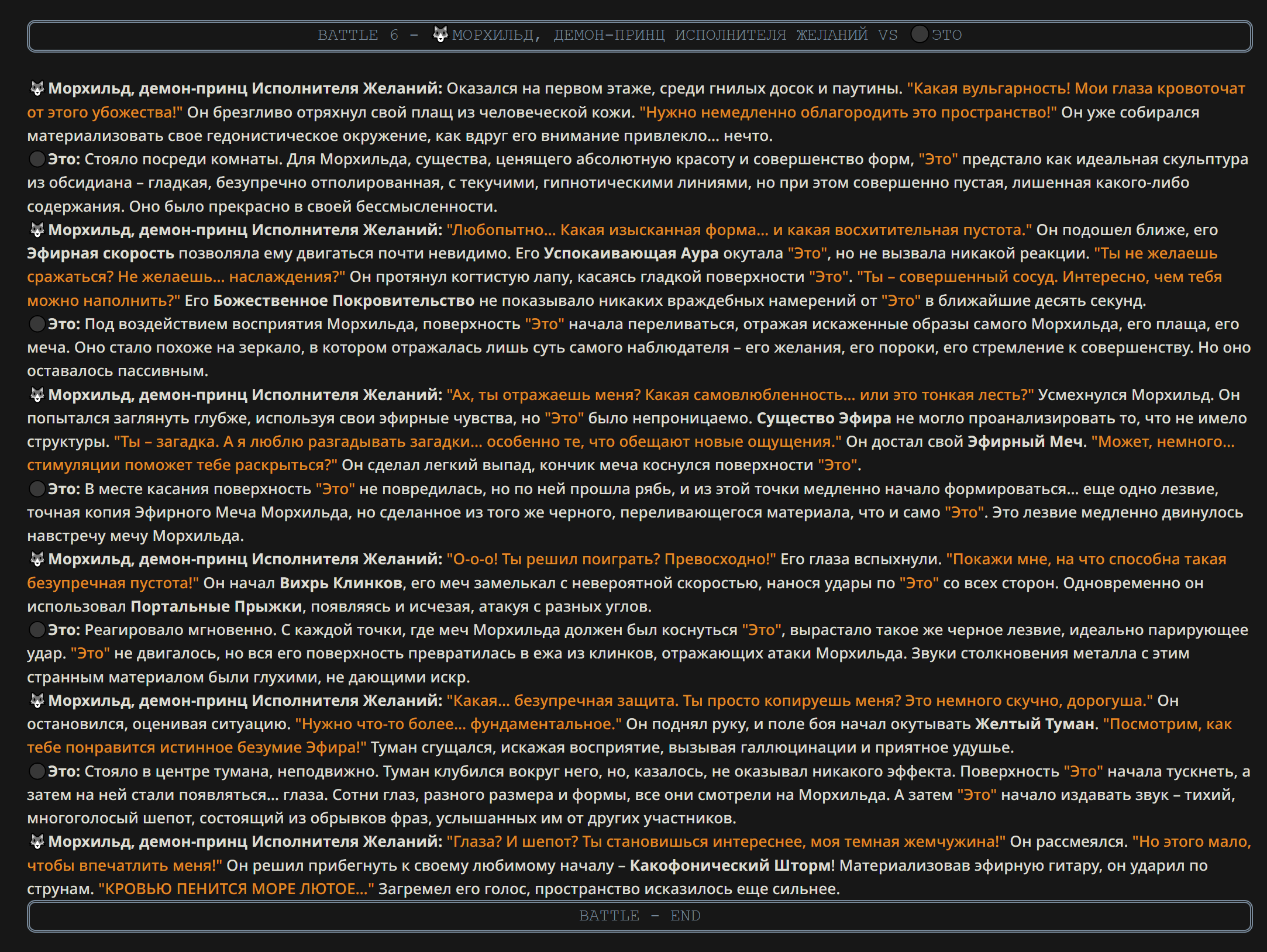
Task: Click the orange quote 'Ты – загадка. А я люблю разгадывать'
Action: 478,441
